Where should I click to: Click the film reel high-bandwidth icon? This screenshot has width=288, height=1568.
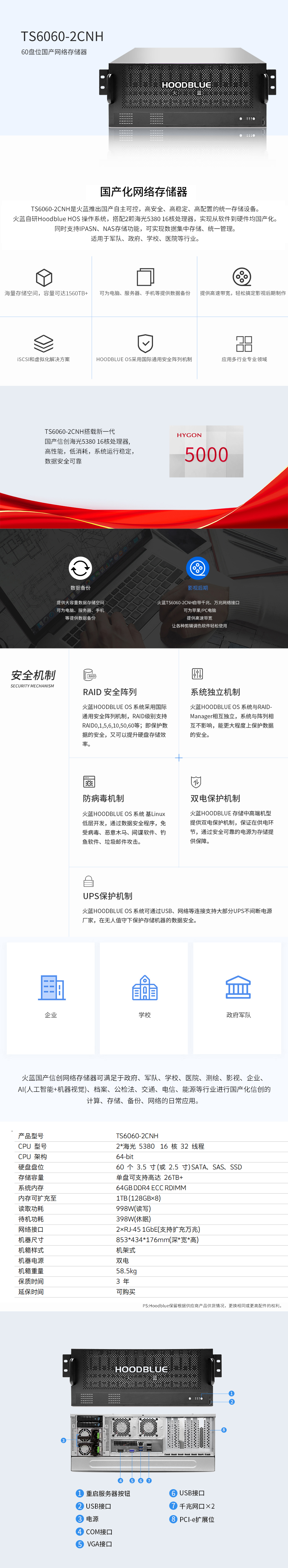coord(242,277)
